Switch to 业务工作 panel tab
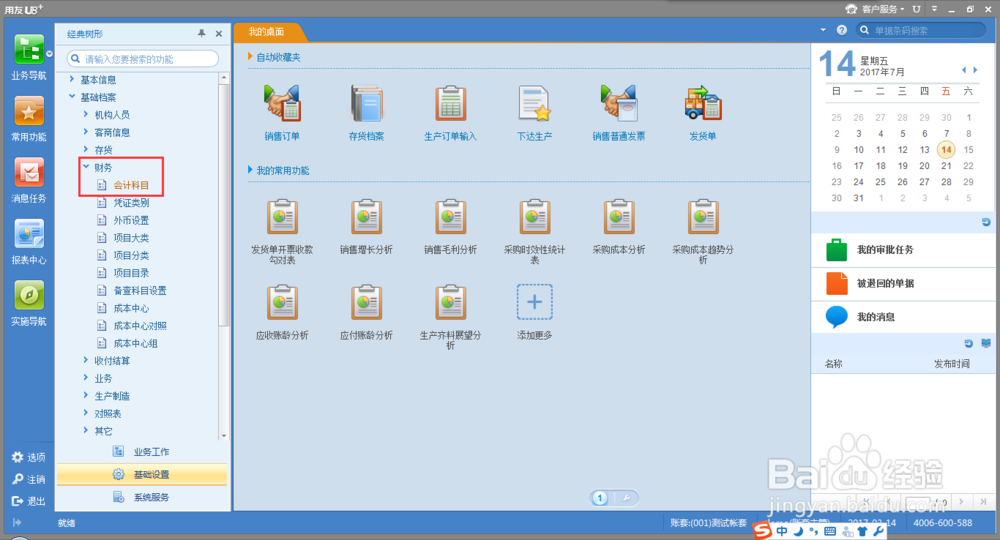The width and height of the screenshot is (1000, 540). point(142,451)
